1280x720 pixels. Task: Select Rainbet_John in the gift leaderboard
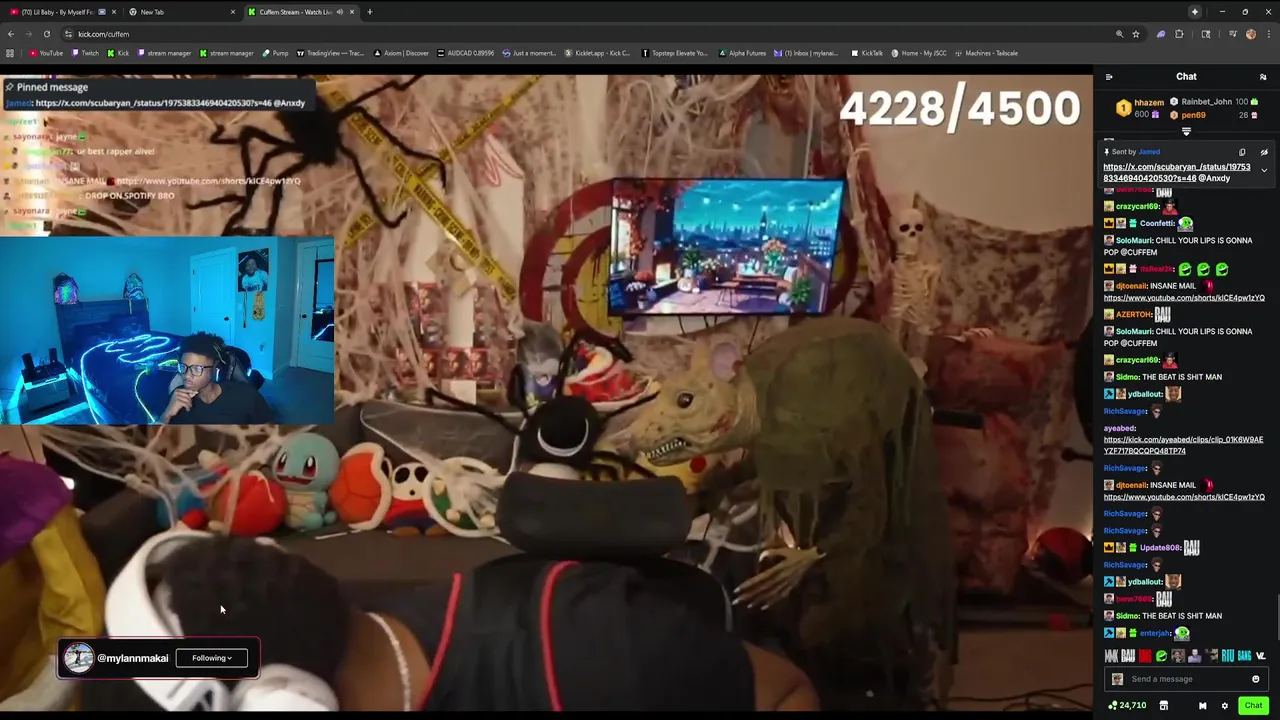click(1206, 102)
